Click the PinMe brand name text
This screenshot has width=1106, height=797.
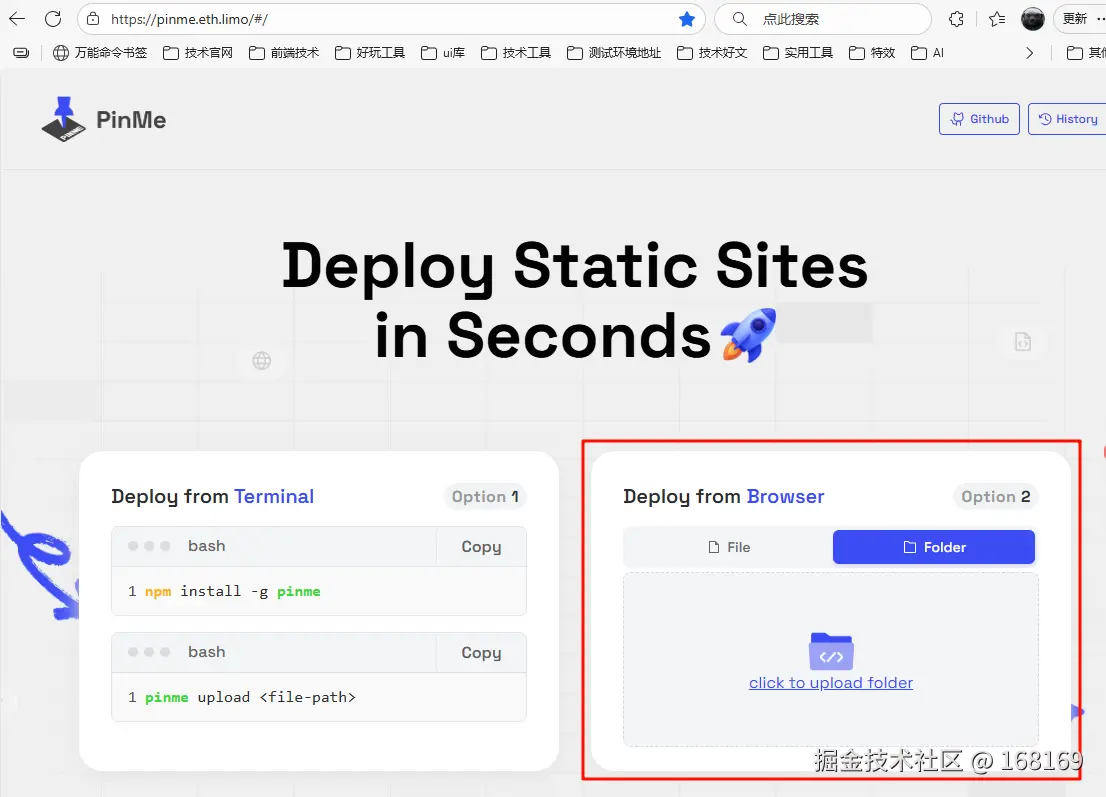click(131, 120)
